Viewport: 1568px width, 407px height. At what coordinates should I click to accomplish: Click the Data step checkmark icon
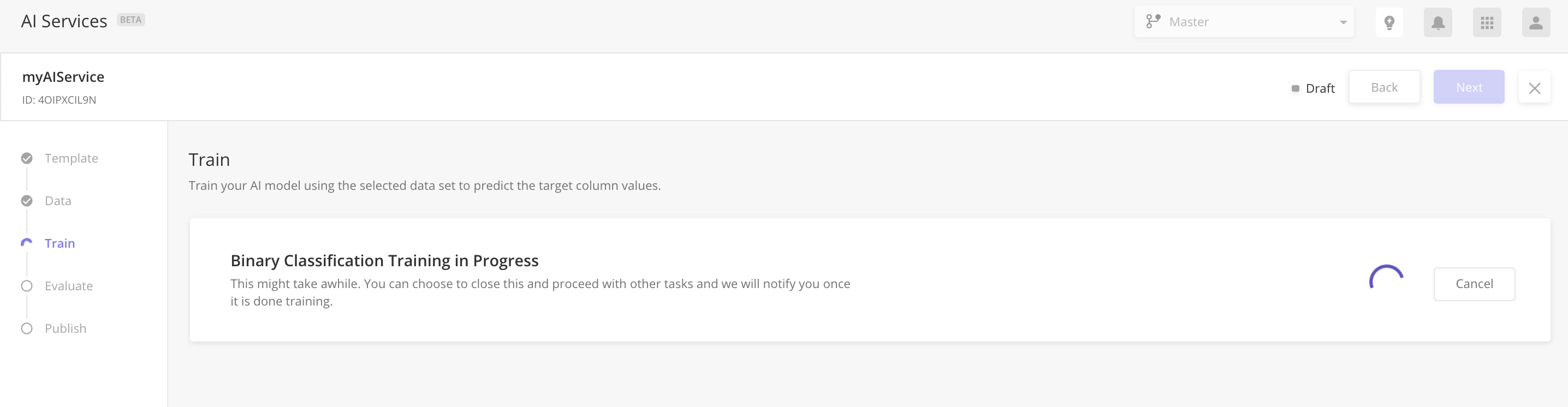(x=27, y=201)
